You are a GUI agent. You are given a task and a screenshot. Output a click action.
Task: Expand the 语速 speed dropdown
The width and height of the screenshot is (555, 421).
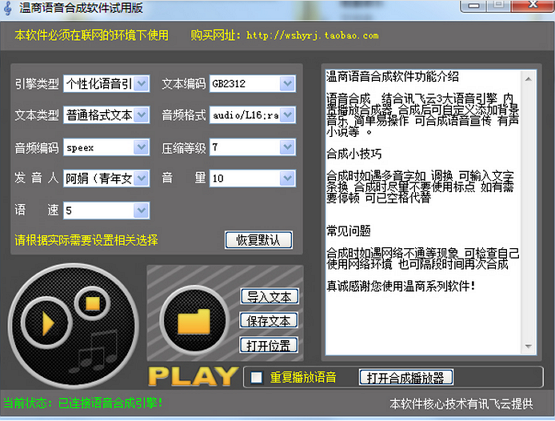click(x=107, y=210)
